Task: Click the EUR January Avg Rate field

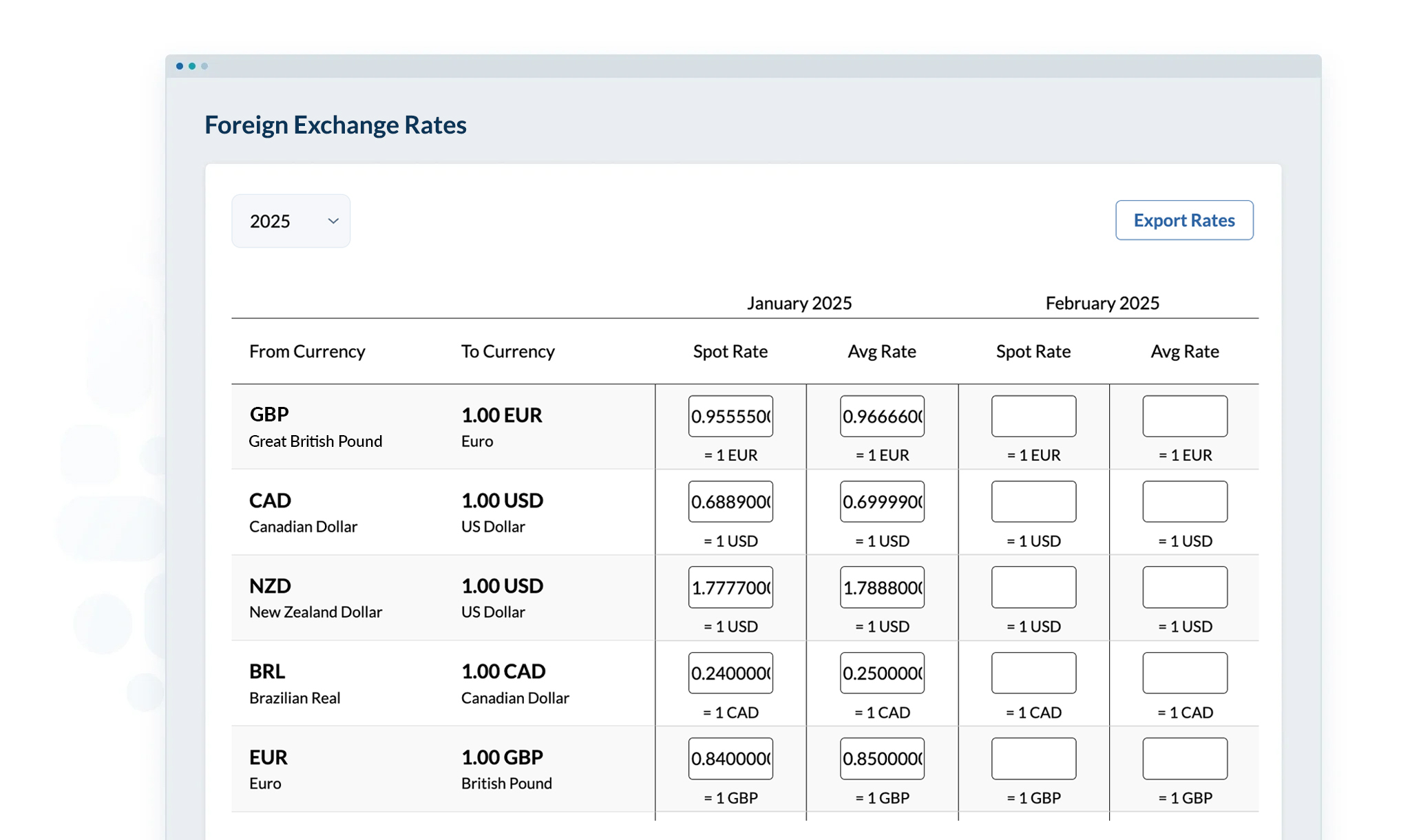Action: tap(882, 758)
